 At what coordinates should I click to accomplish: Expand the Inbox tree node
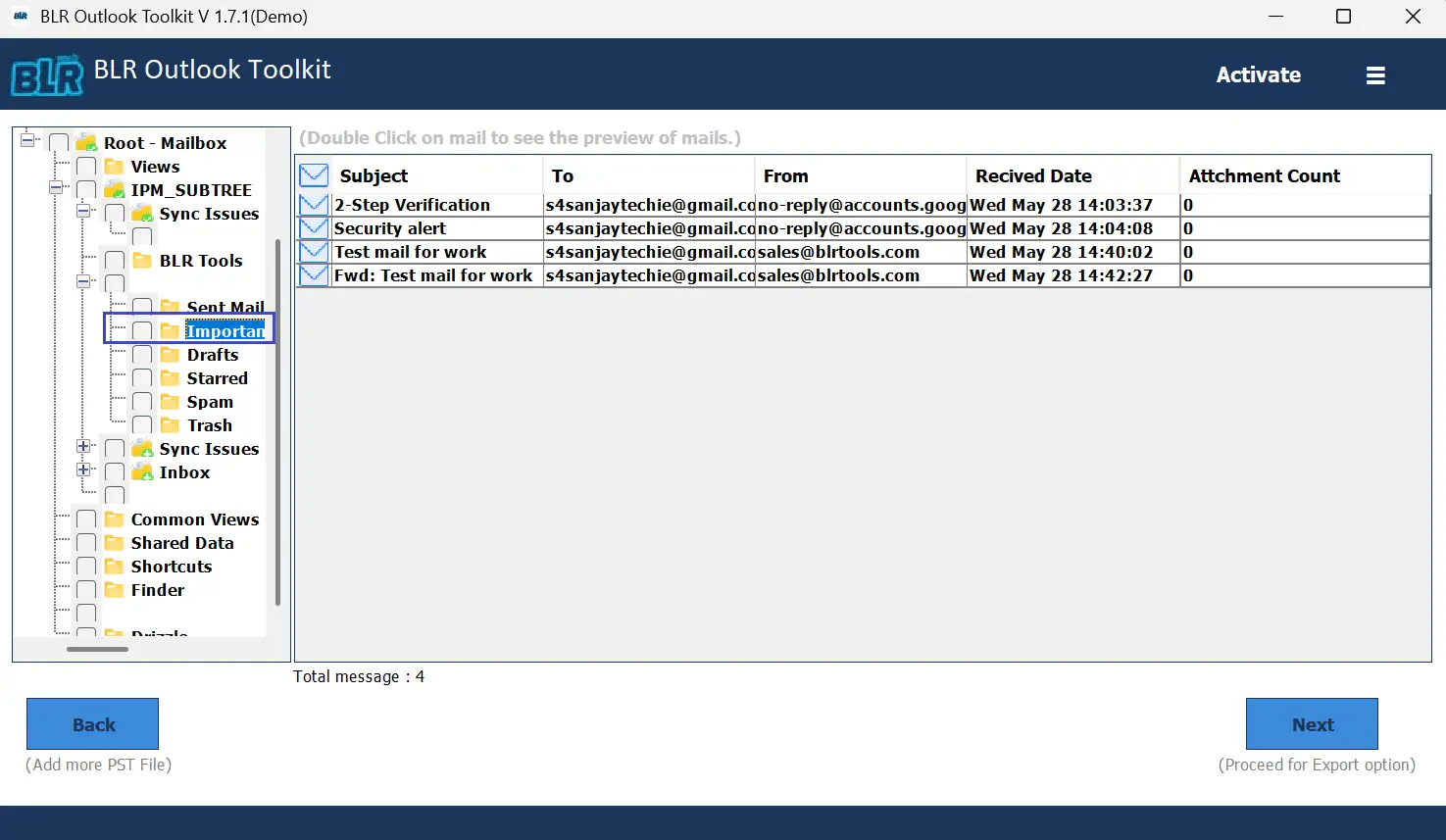pos(84,470)
